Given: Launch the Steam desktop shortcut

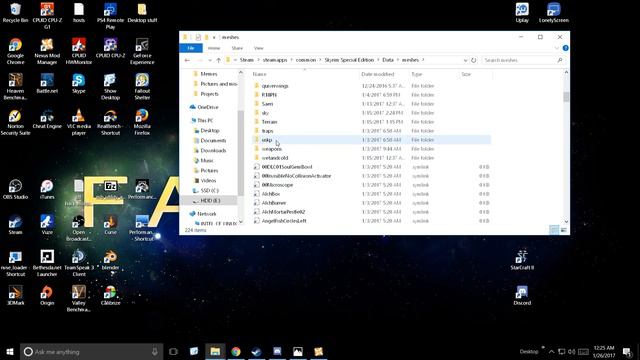Looking at the screenshot, I should tap(16, 225).
